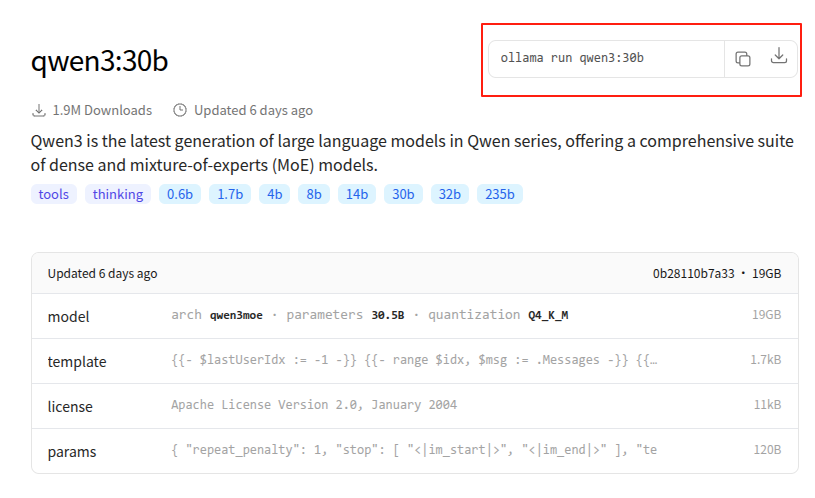Screen dimensions: 815x498
Task: Switch to the 32b variant
Action: [x=450, y=194]
